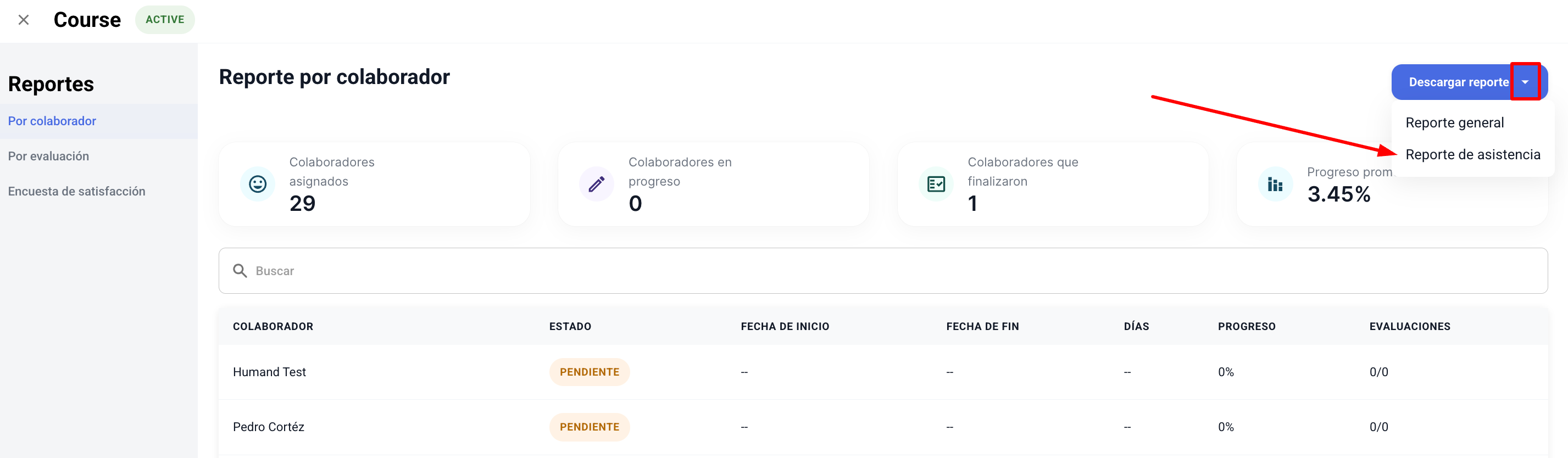
Task: Open the Por colaborador report
Action: coord(52,121)
